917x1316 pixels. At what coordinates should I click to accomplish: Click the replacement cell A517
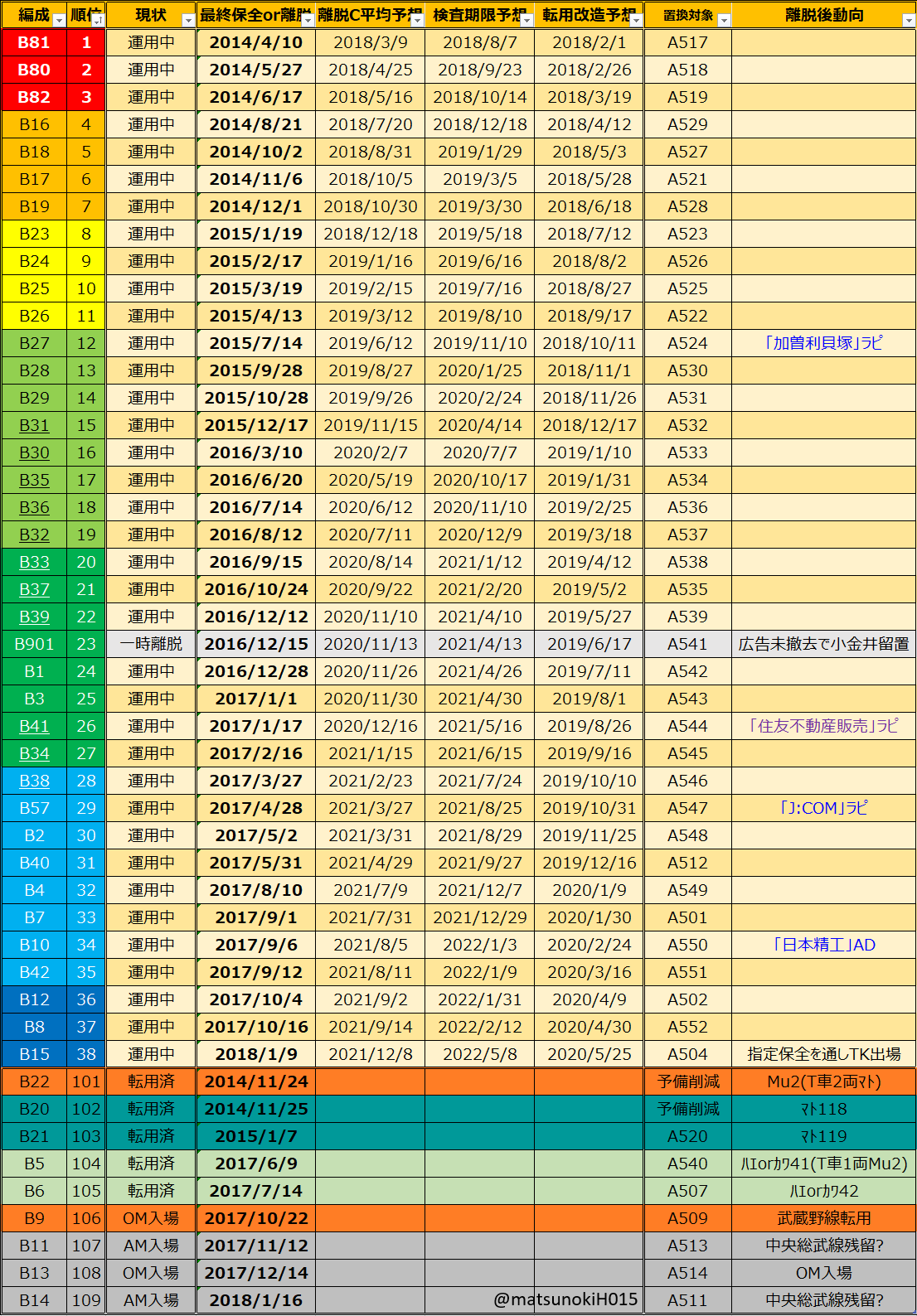point(688,42)
